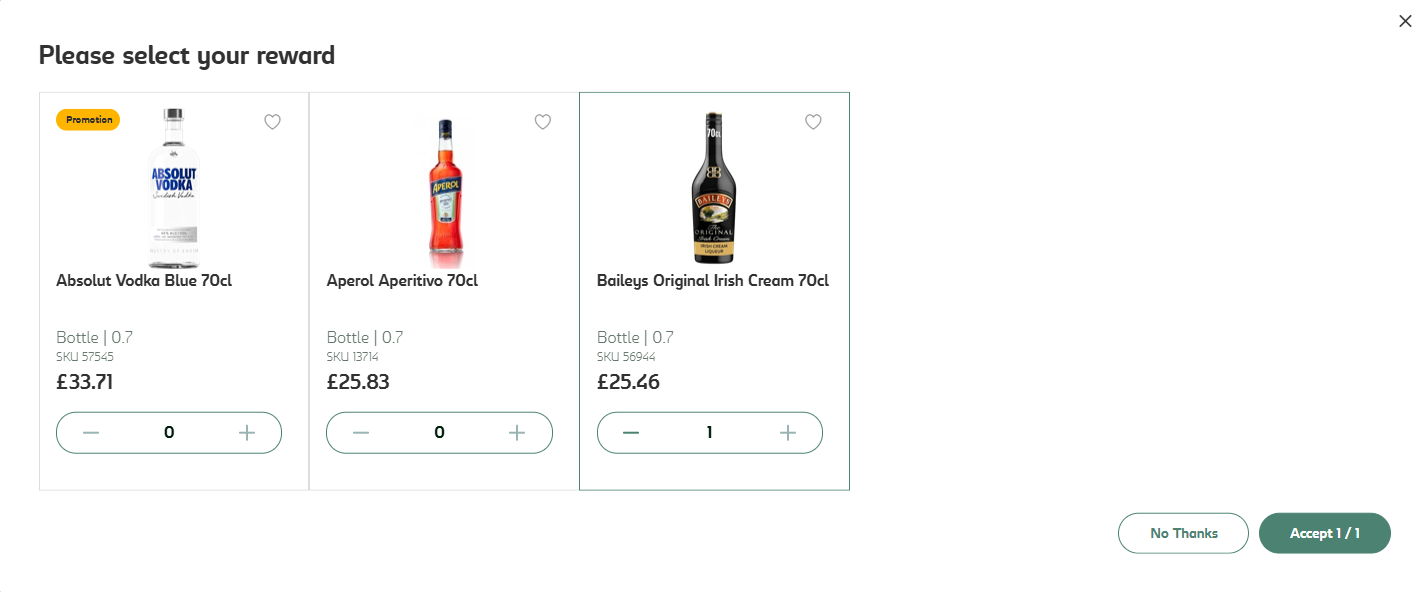Click the No Thanks button
Screen dimensions: 1428x592
tap(1183, 533)
